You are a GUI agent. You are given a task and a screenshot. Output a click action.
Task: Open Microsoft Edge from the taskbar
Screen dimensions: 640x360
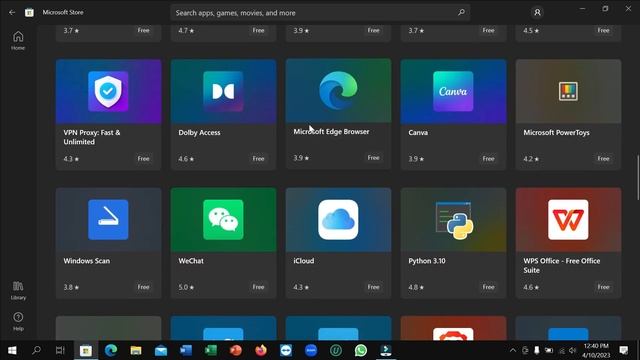[111, 350]
